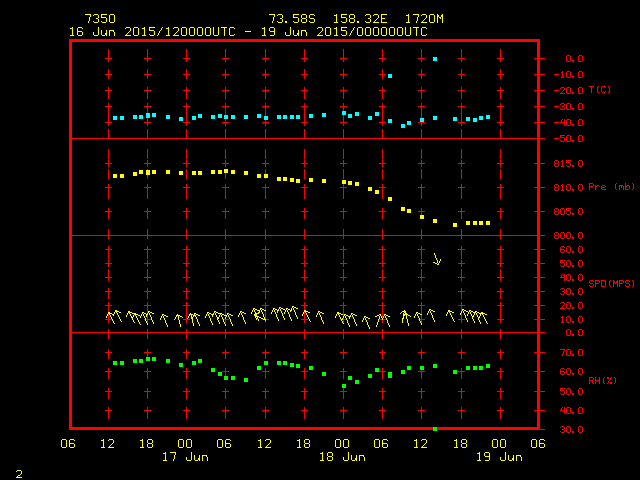Click the 1015.0 pressure tick label

[565, 163]
